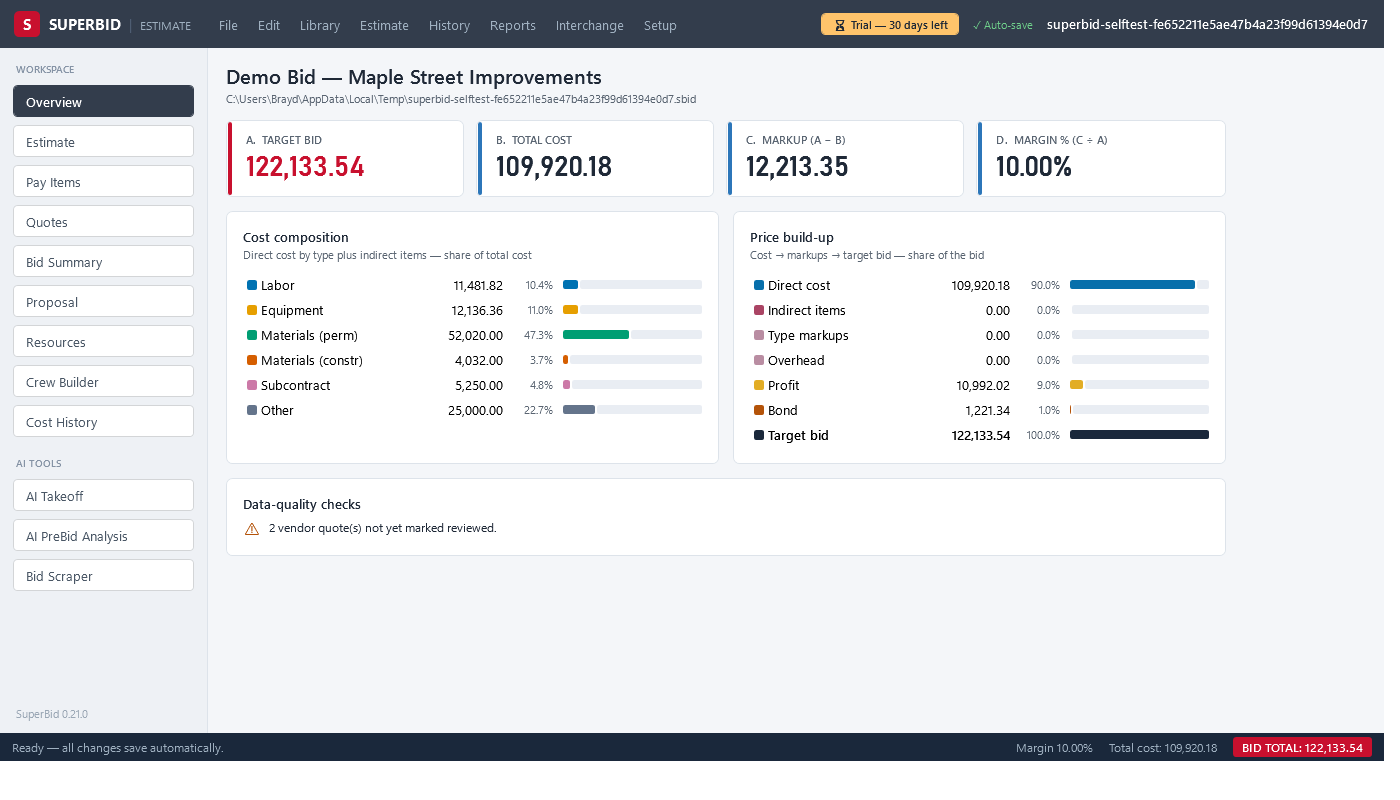1400x800 pixels.
Task: Click the Other color swatch
Action: [x=252, y=410]
